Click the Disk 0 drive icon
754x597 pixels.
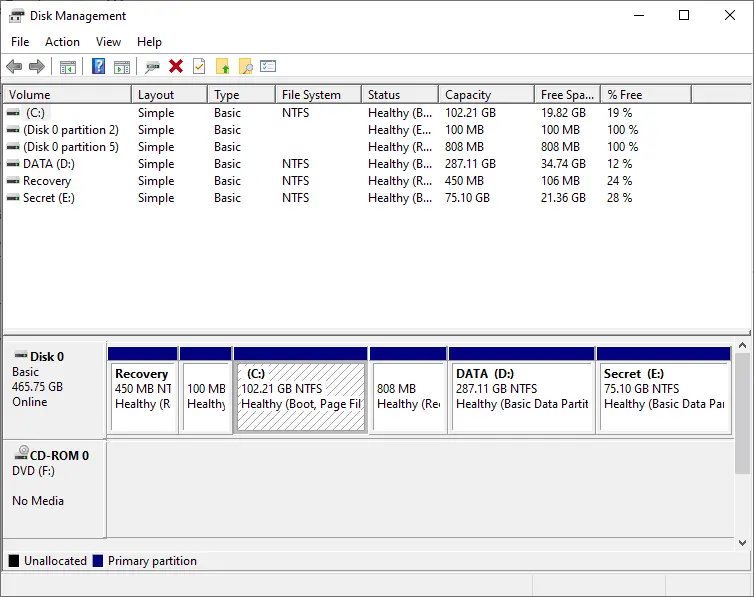tap(21, 355)
